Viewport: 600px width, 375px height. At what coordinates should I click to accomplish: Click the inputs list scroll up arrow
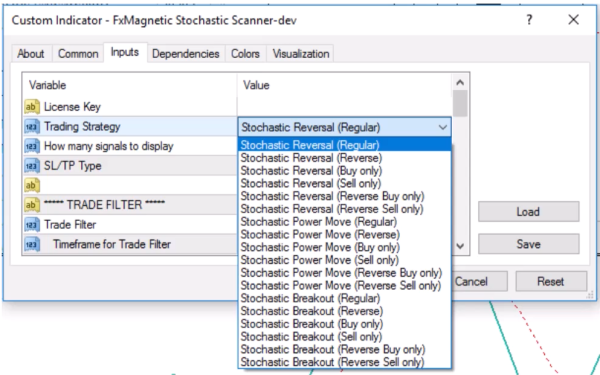tap(460, 82)
